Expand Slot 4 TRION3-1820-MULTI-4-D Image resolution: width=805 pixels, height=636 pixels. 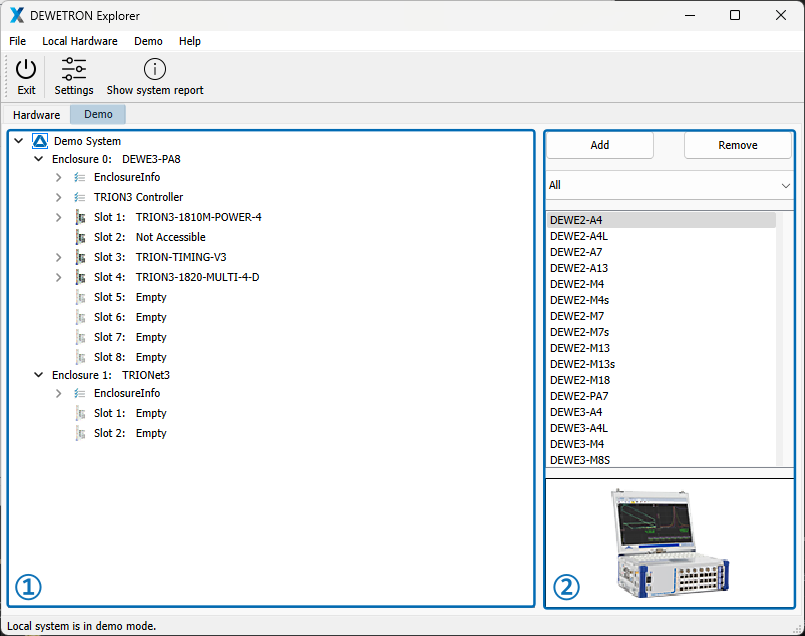[59, 277]
